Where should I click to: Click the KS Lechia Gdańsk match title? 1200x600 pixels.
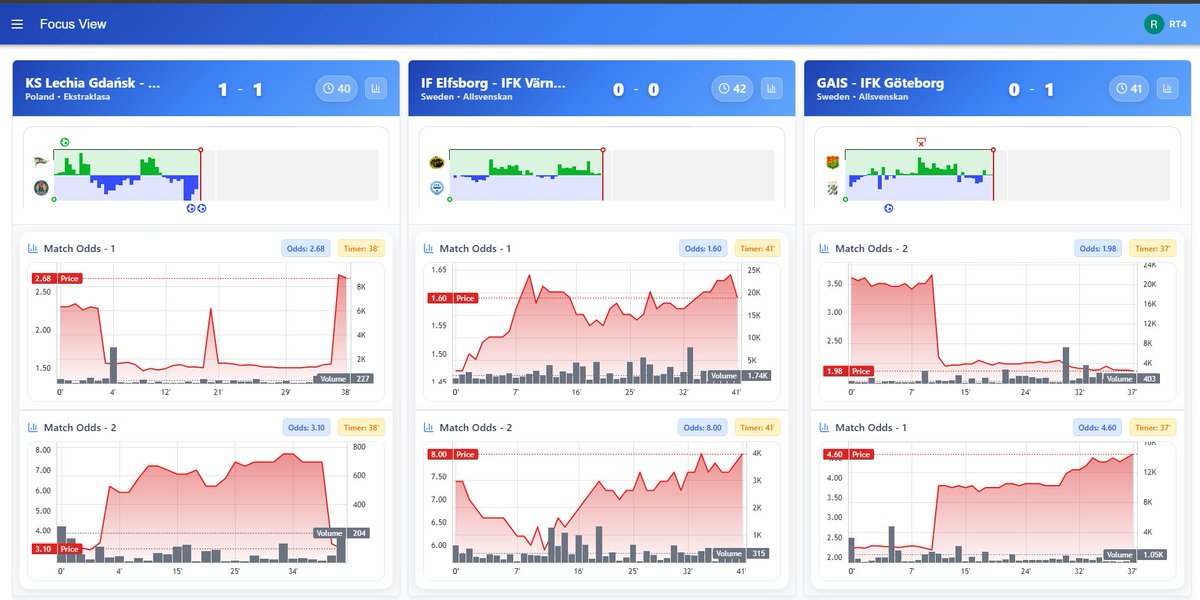(93, 84)
